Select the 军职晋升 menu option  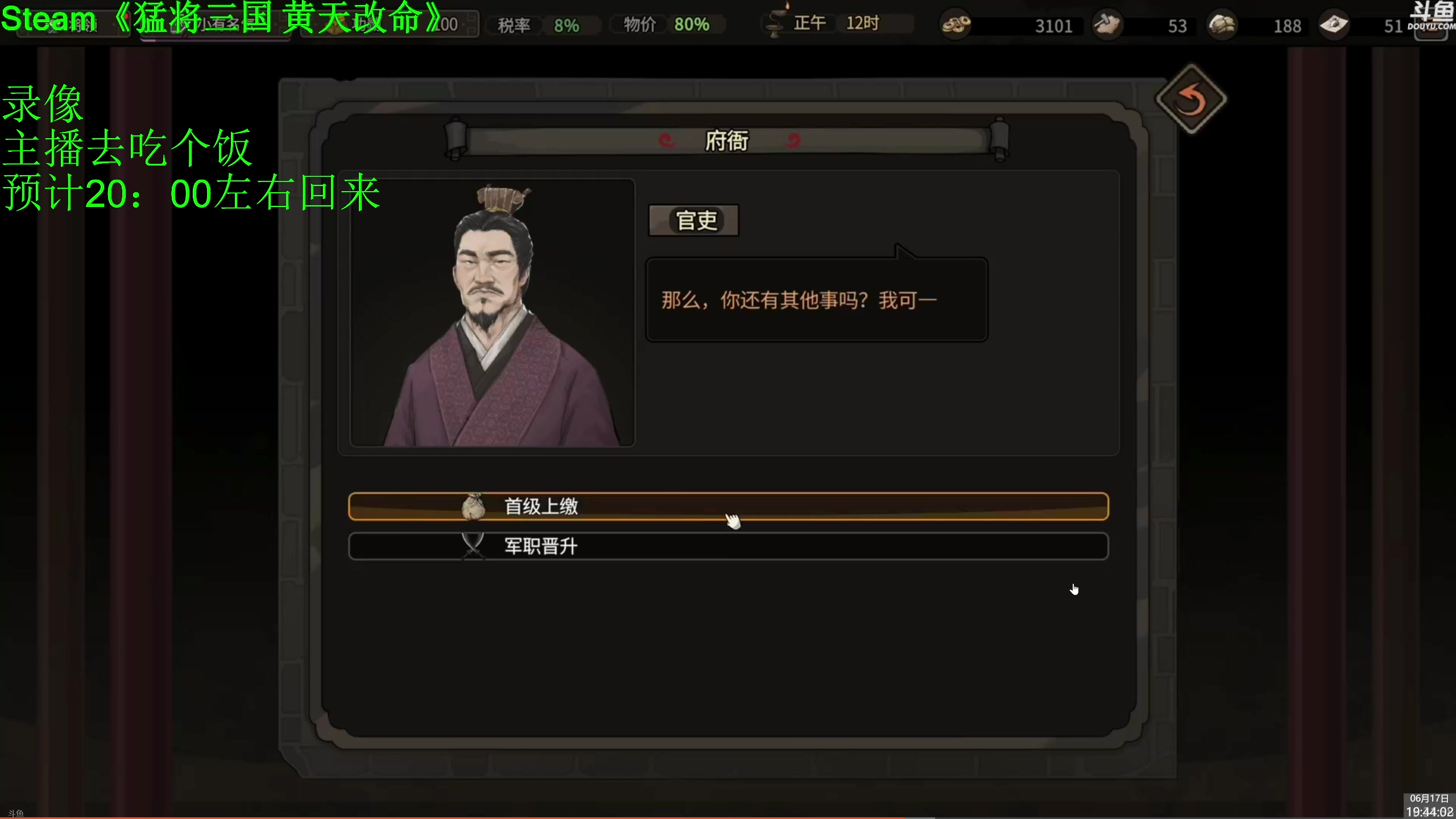pos(729,546)
